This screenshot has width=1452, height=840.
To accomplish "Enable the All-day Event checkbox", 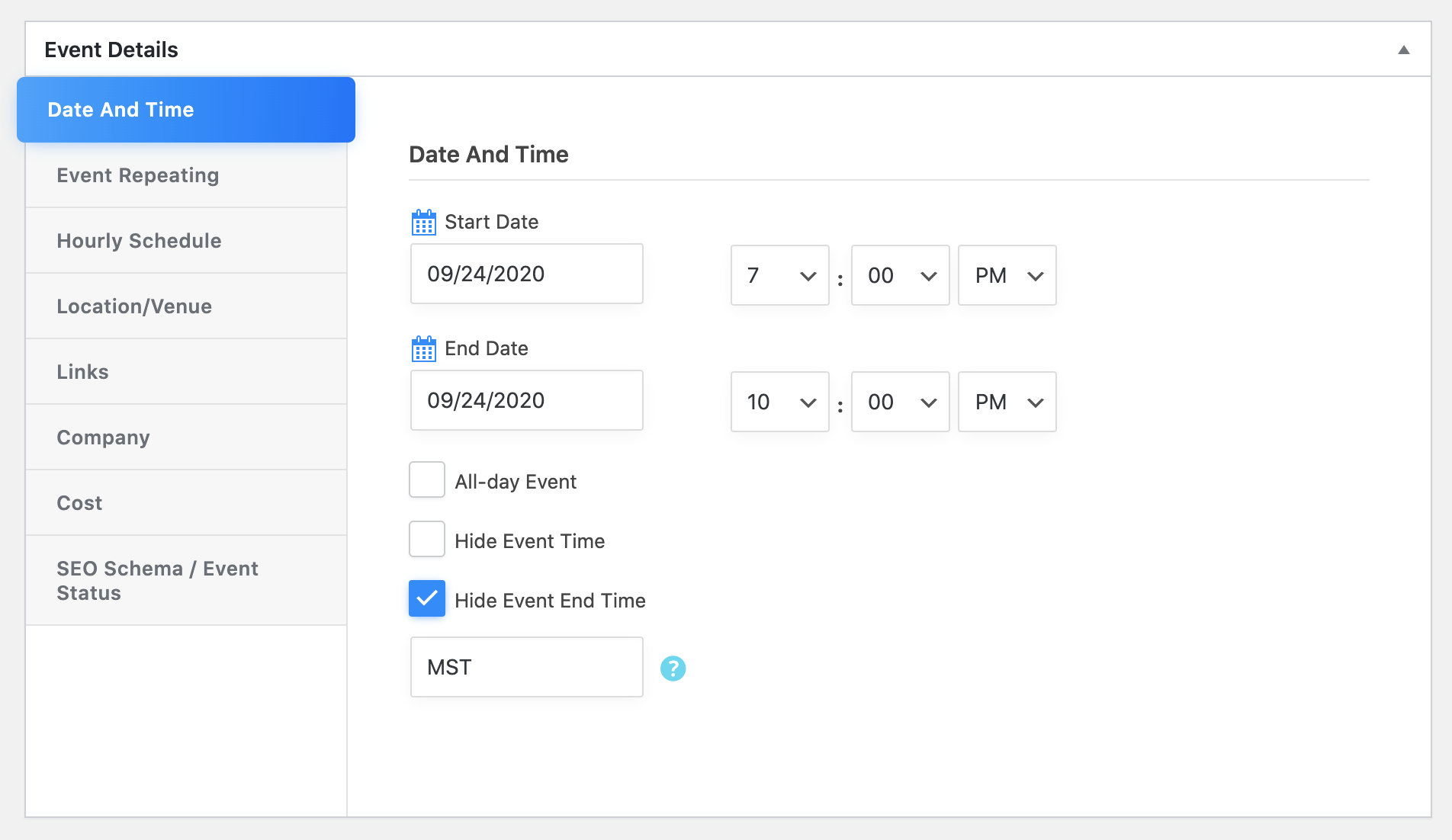I will pos(427,479).
